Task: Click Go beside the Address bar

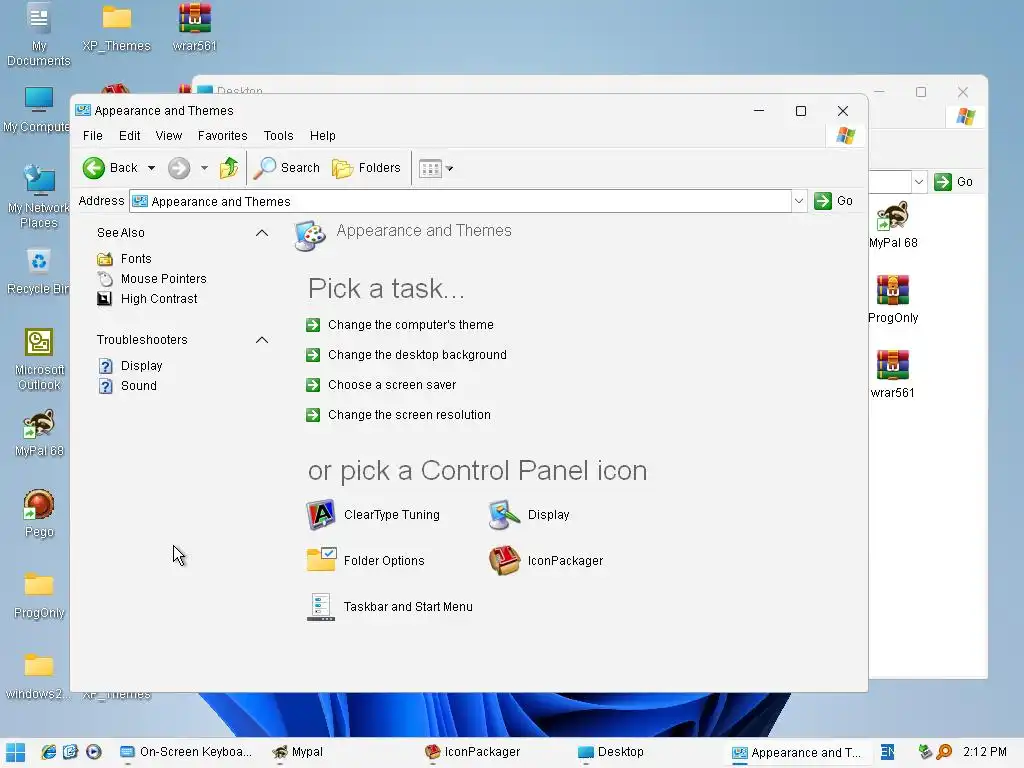Action: 834,201
